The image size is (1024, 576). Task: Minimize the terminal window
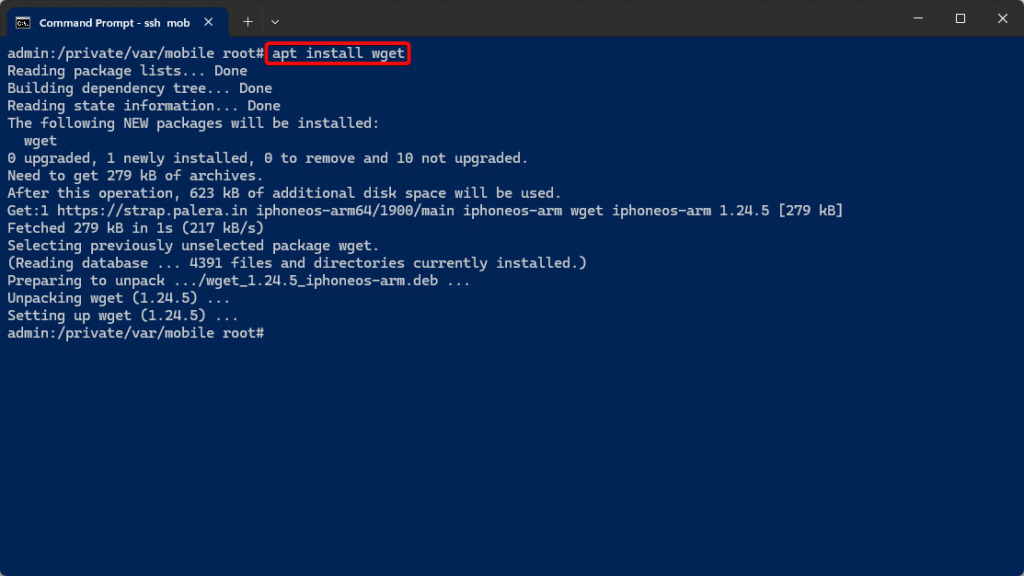[918, 18]
